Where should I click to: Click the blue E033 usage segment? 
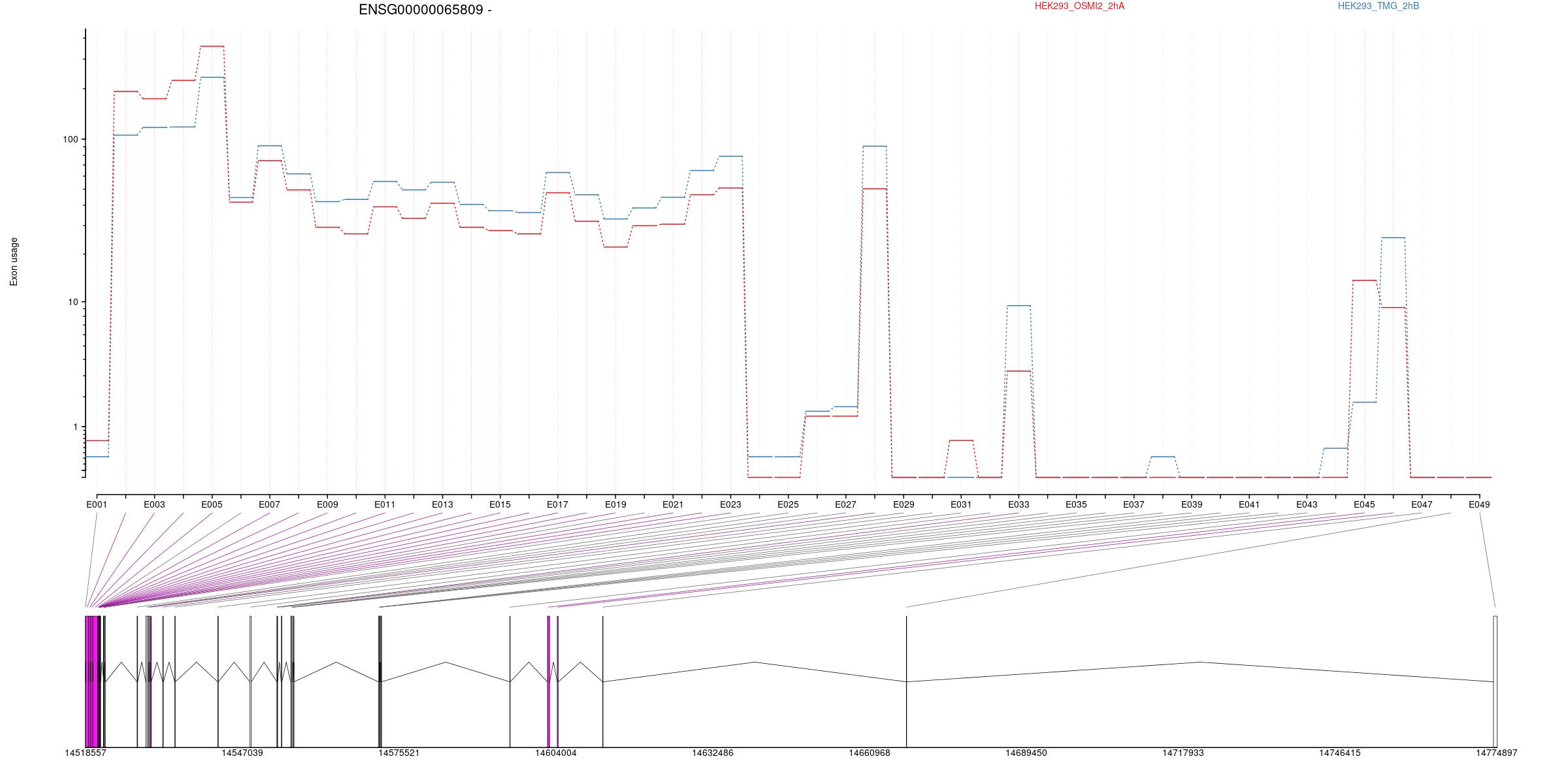(x=1019, y=306)
